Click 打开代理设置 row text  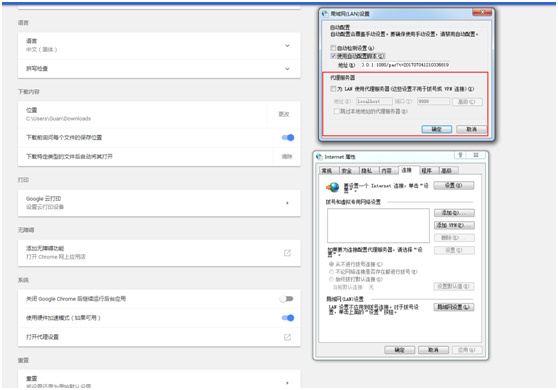point(42,337)
